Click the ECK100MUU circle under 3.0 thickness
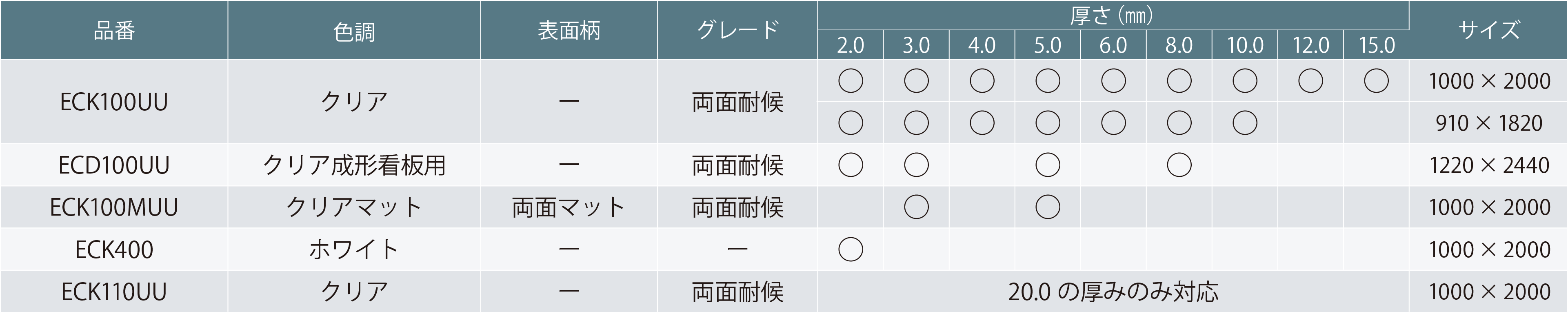1568x314 pixels. (916, 207)
